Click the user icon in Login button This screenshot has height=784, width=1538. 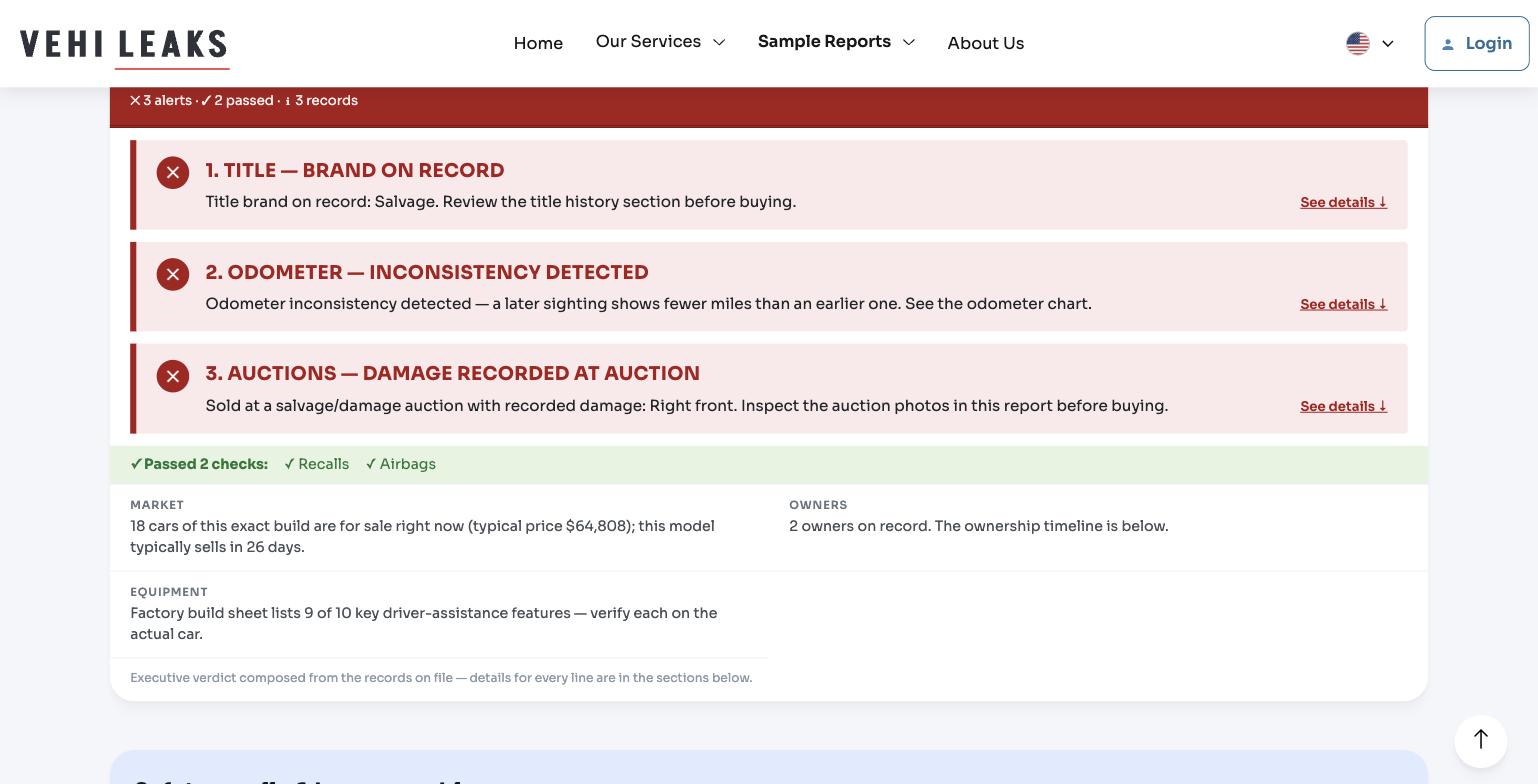pos(1447,44)
